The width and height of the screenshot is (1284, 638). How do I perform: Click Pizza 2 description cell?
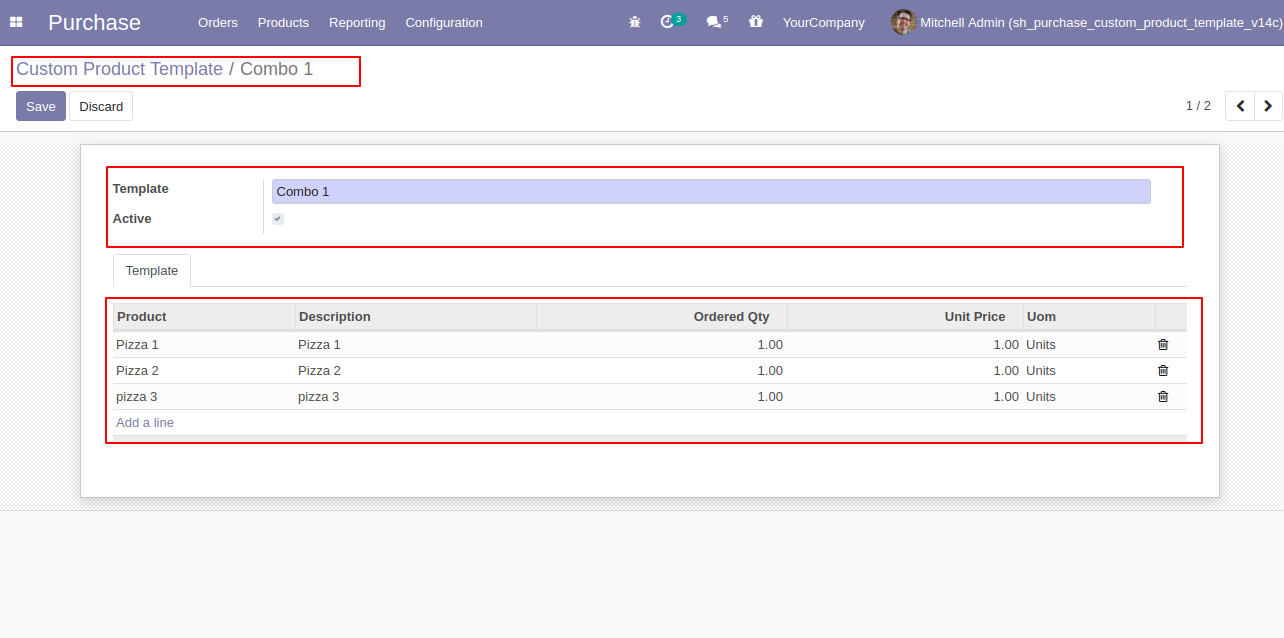pyautogui.click(x=416, y=370)
